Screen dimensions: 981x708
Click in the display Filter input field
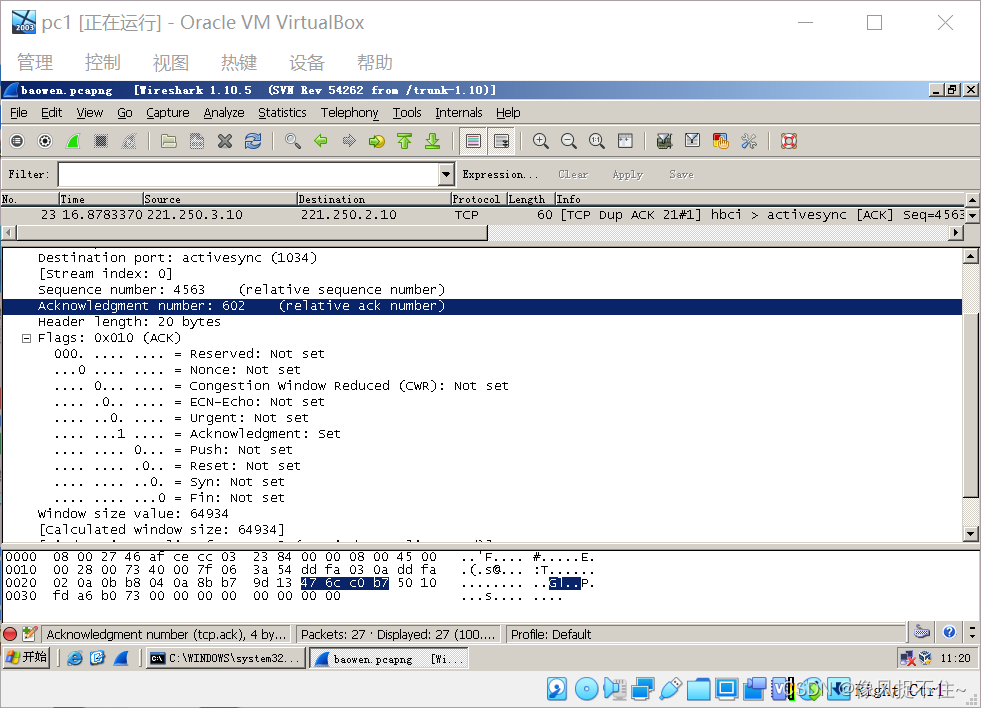click(x=249, y=174)
